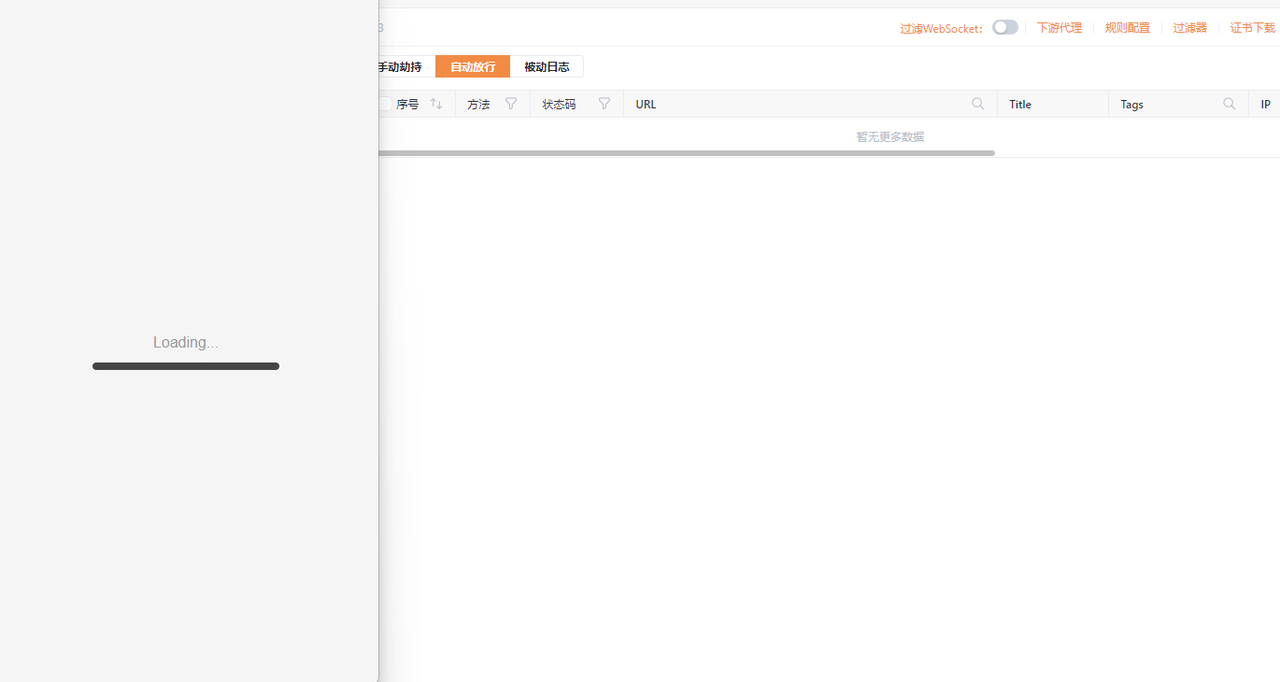Viewport: 1280px width, 682px height.
Task: Click the URL column search icon
Action: click(978, 104)
